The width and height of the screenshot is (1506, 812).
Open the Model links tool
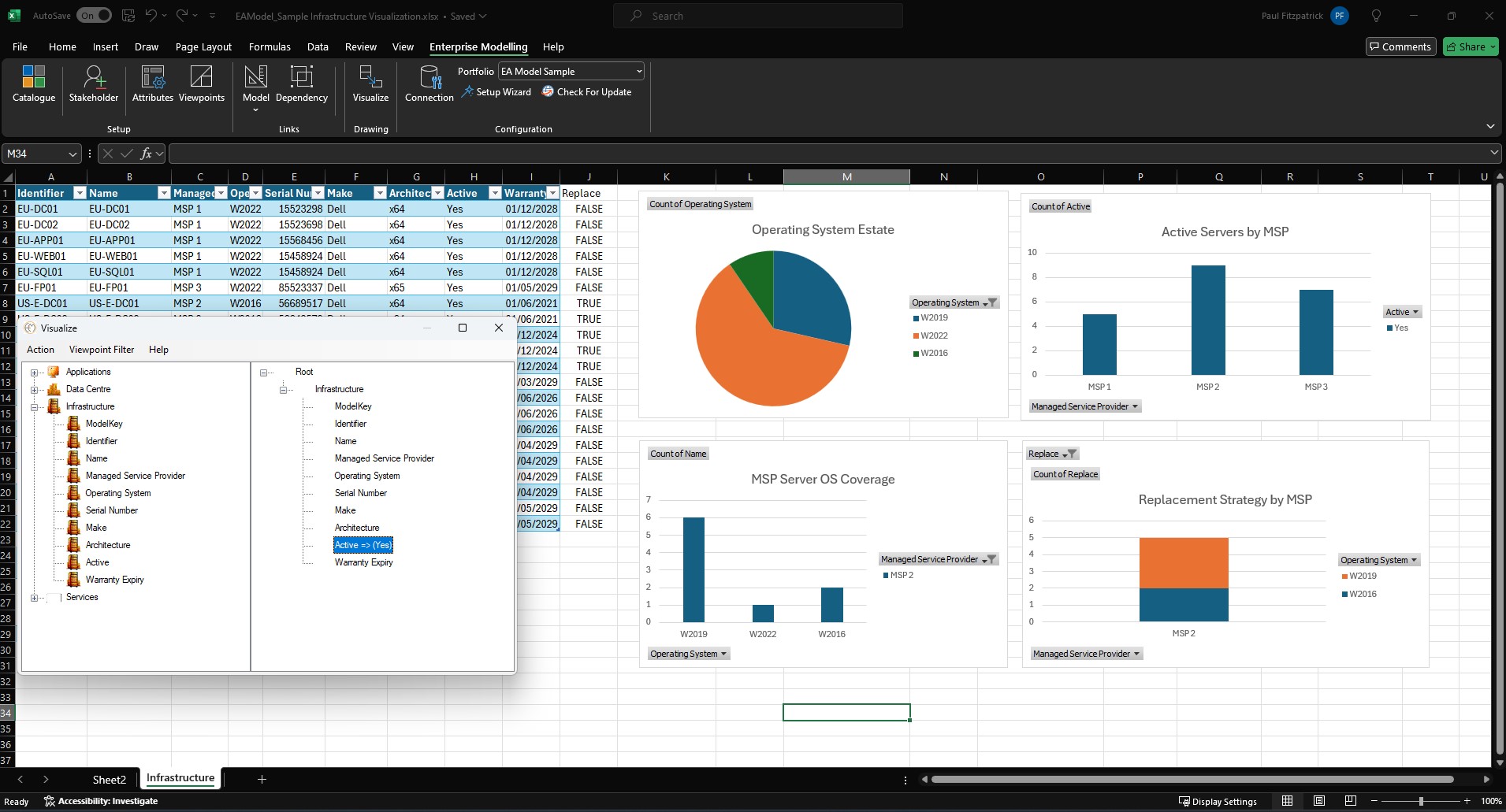[255, 87]
